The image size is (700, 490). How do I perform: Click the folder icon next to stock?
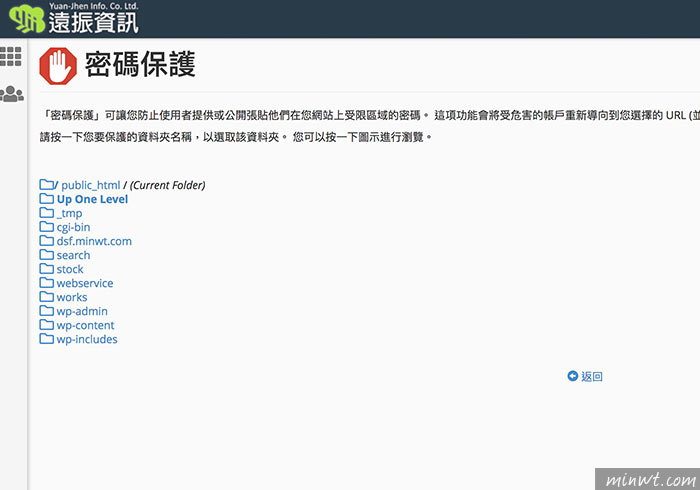[x=46, y=268]
